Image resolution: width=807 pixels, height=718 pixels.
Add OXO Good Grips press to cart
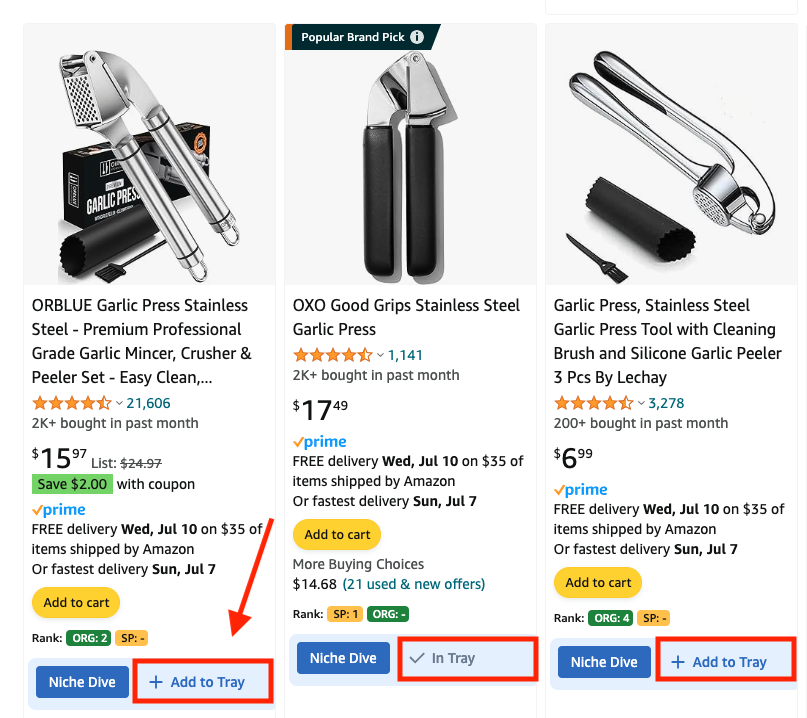pos(337,534)
